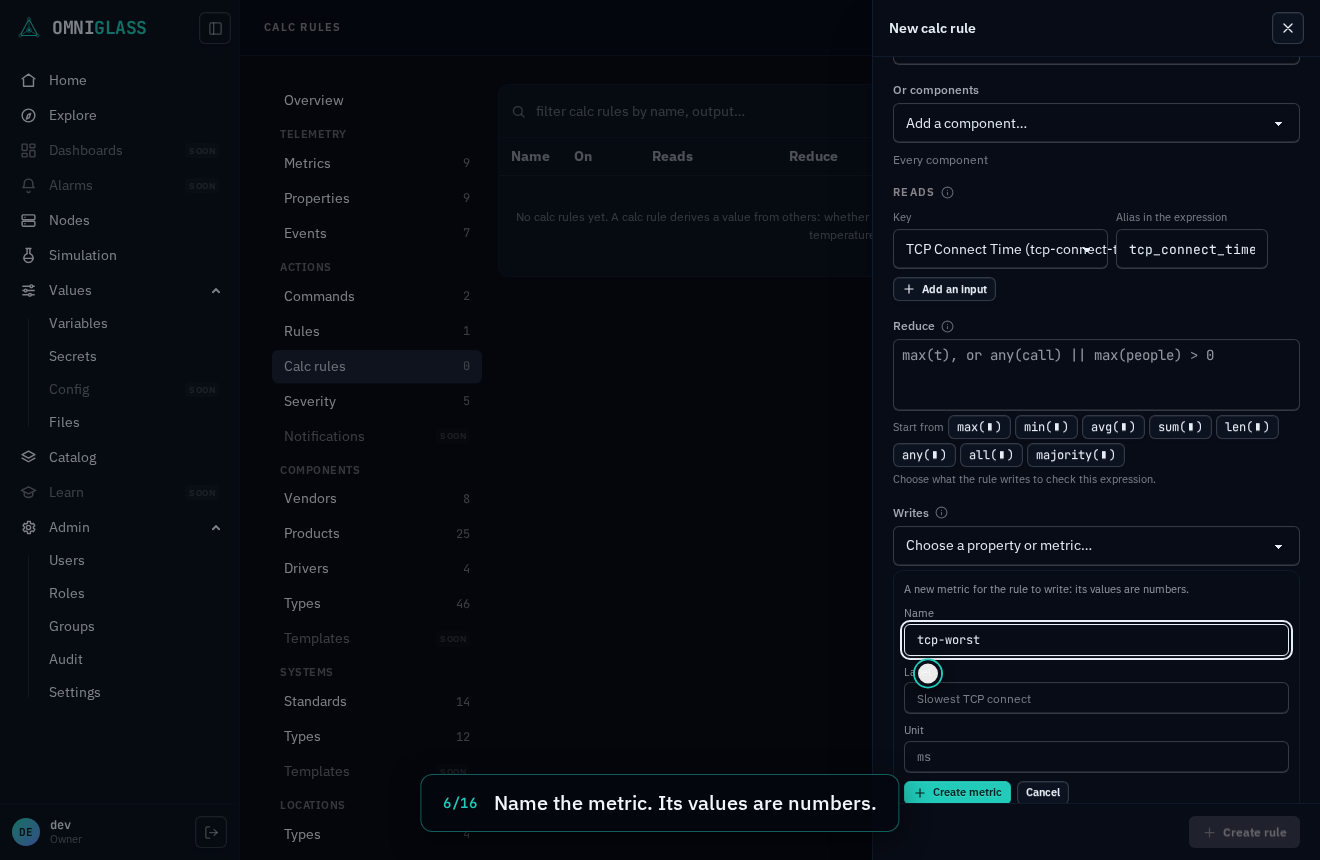Go to Metrics in the telemetry list
1320x860 pixels.
pos(377,163)
